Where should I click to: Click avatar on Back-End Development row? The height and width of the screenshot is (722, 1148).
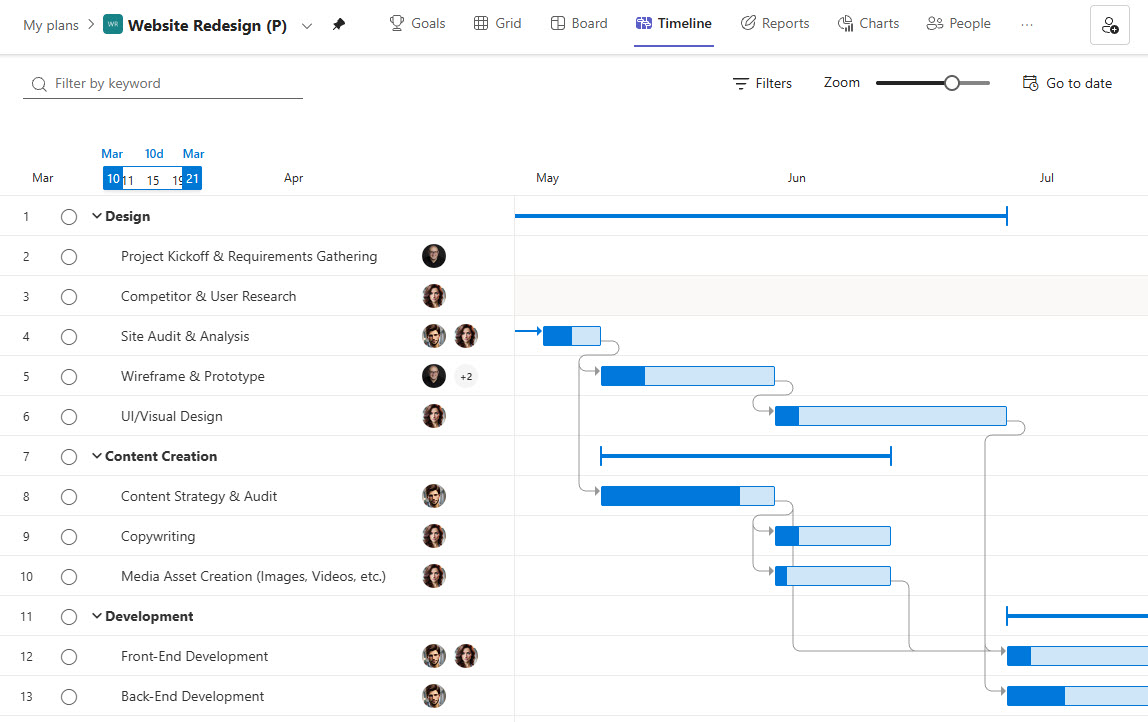(x=433, y=696)
